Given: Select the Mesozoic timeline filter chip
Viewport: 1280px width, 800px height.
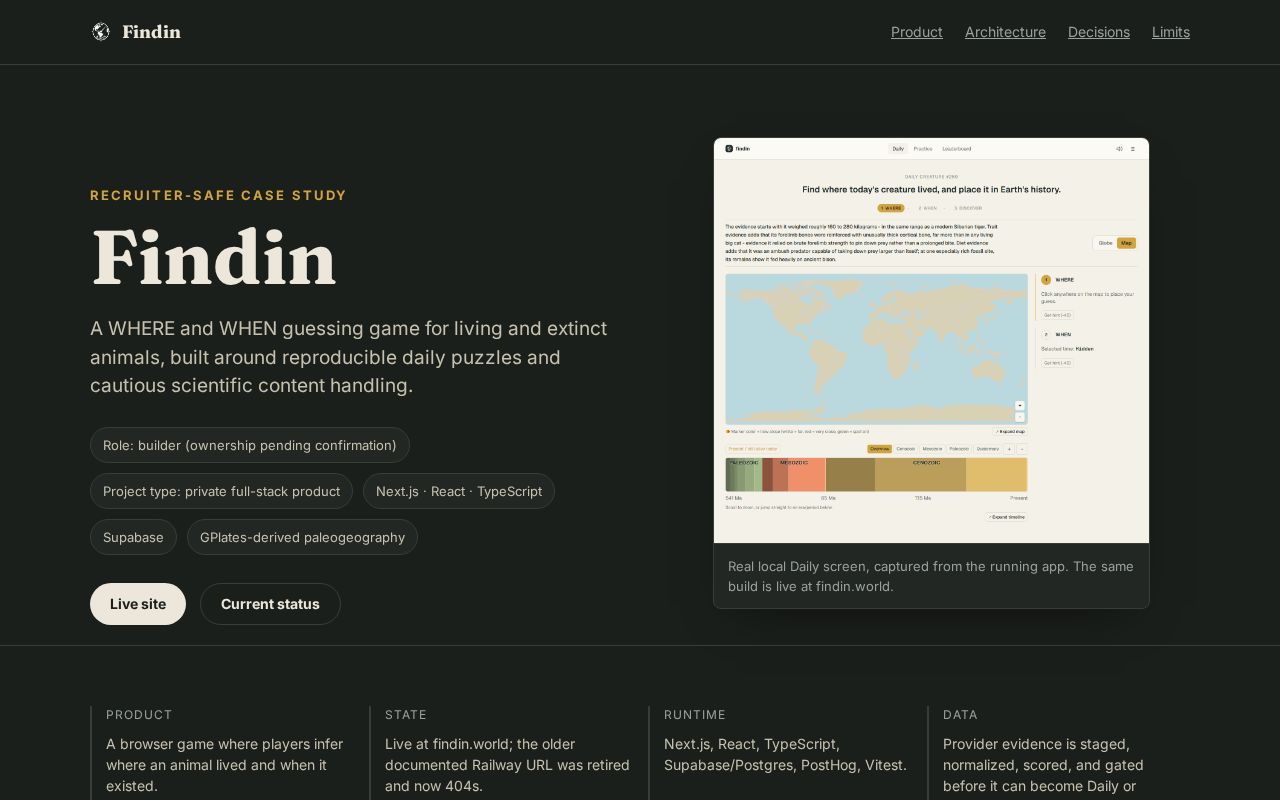Looking at the screenshot, I should pyautogui.click(x=932, y=449).
